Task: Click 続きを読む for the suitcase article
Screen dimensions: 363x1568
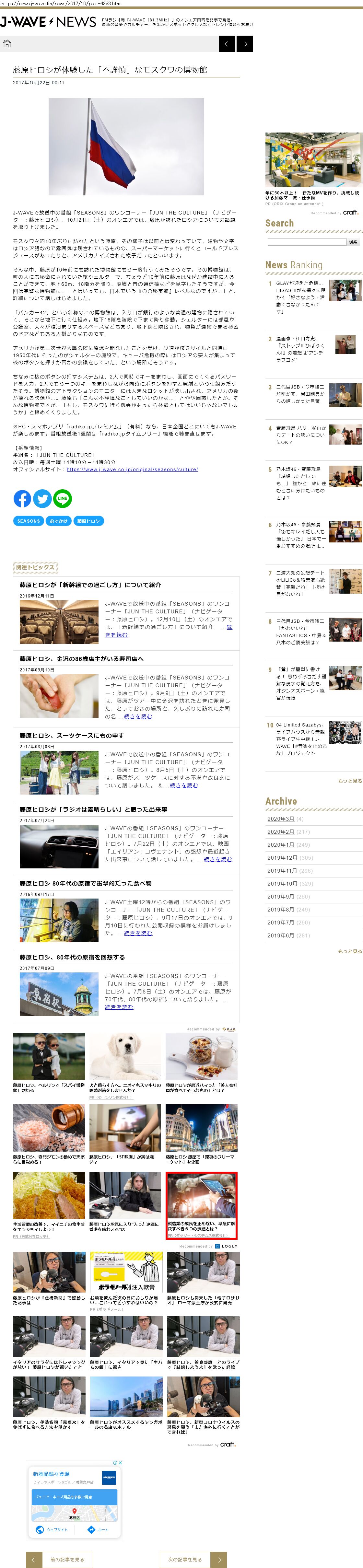Action: 183,785
